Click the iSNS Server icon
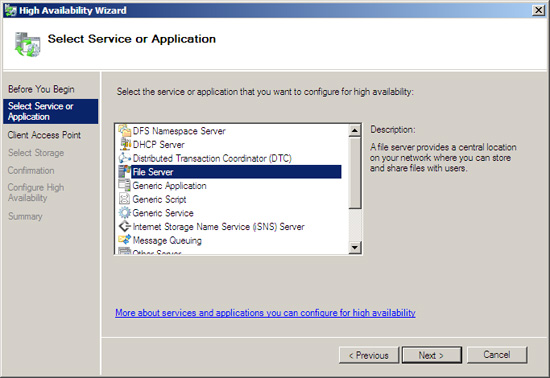 125,226
